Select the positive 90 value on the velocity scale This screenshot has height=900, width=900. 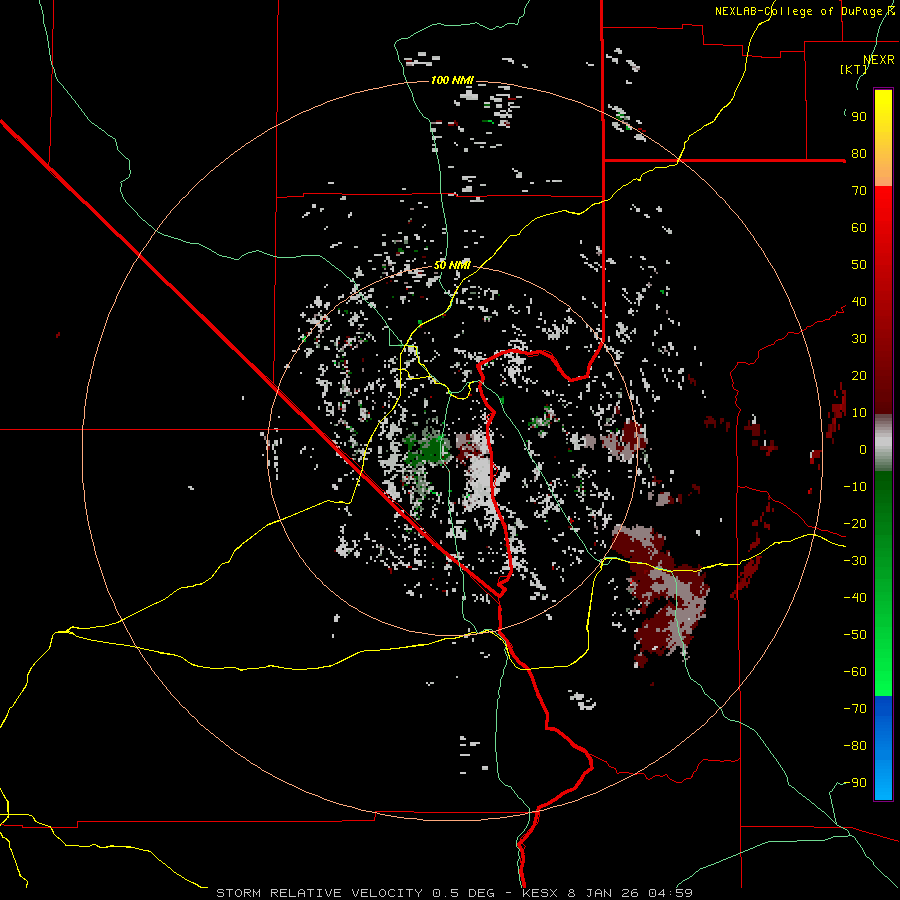[x=859, y=117]
